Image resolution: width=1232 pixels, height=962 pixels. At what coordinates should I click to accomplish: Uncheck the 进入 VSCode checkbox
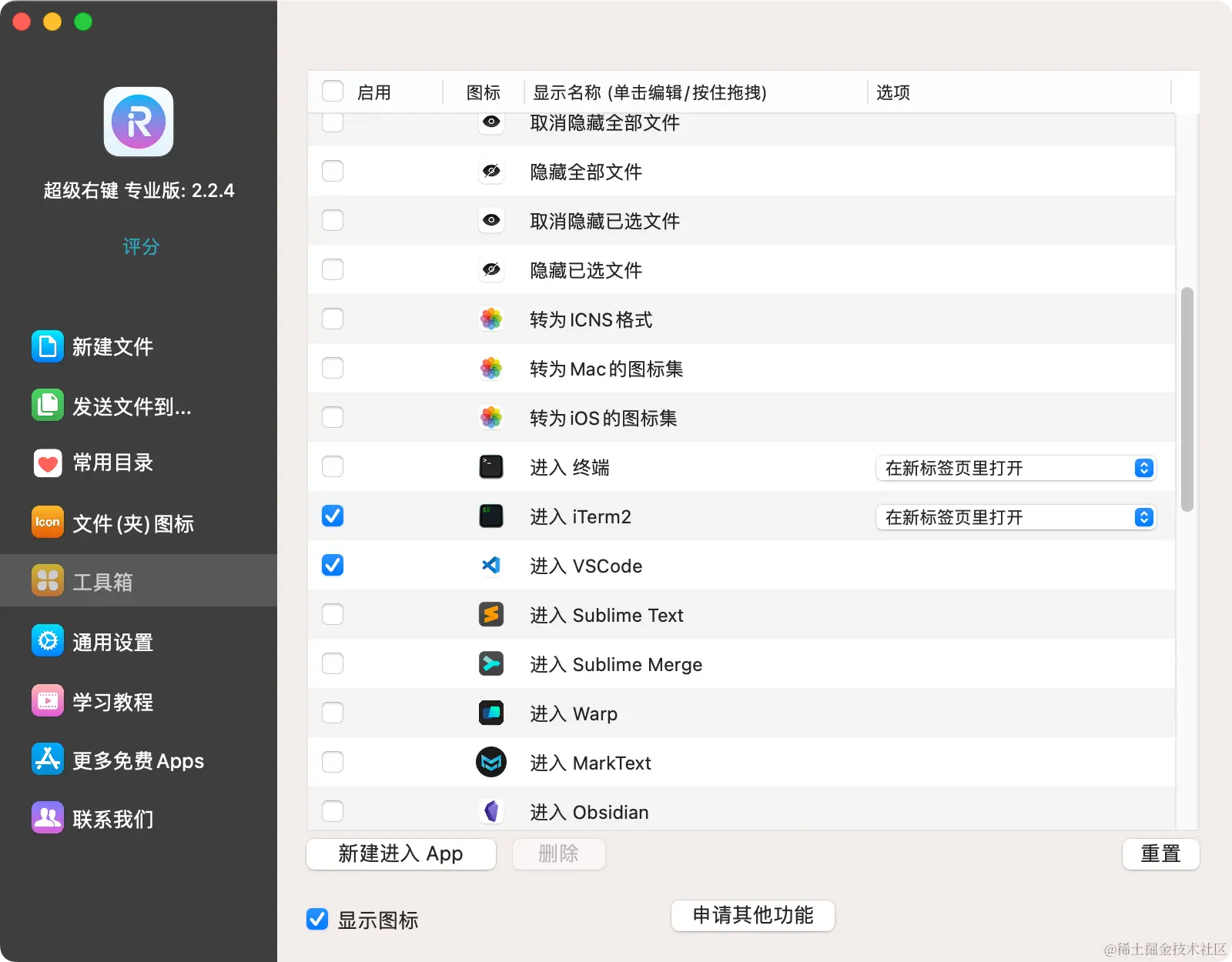coord(333,565)
